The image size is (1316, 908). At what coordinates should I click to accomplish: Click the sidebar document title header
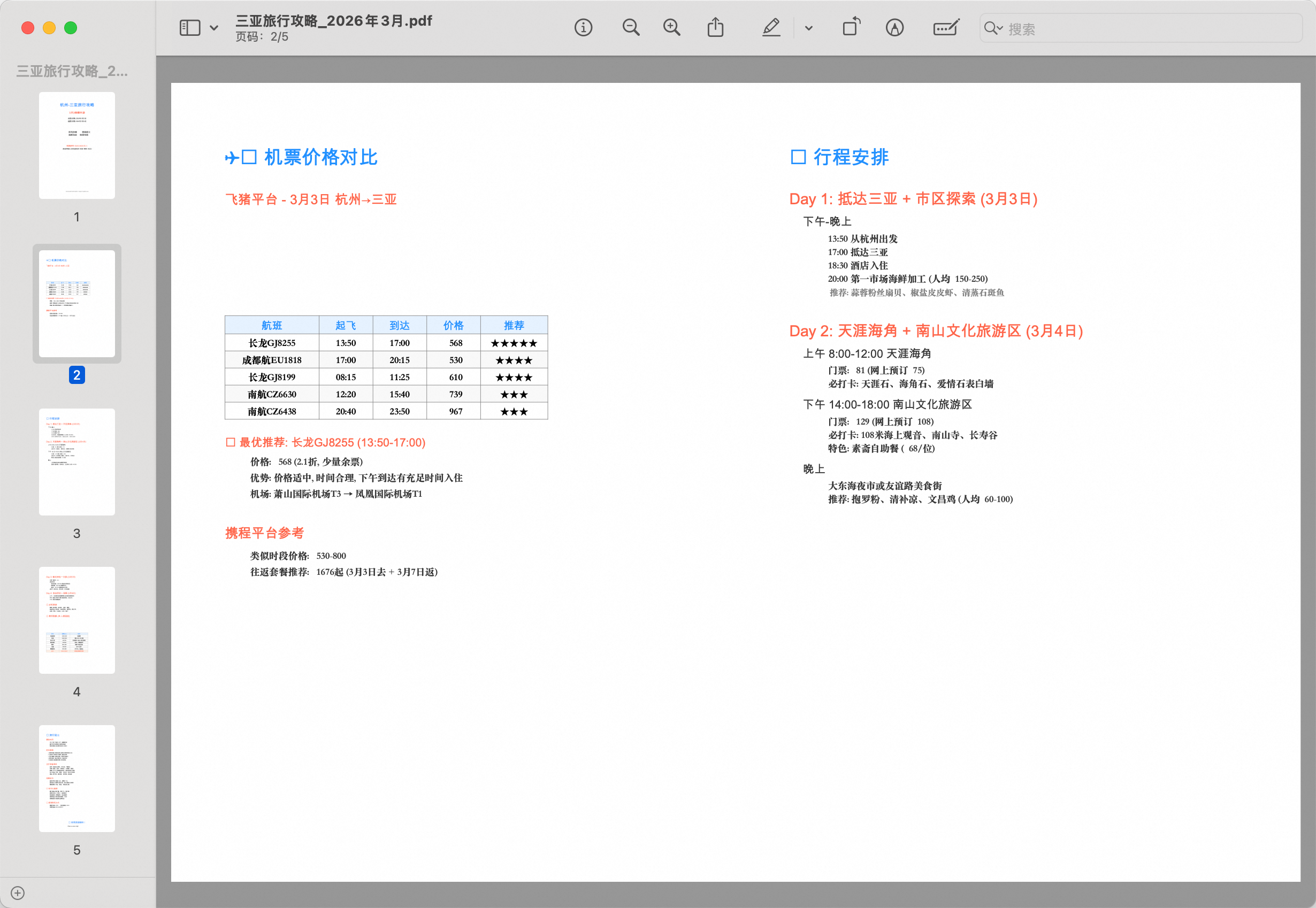(72, 71)
